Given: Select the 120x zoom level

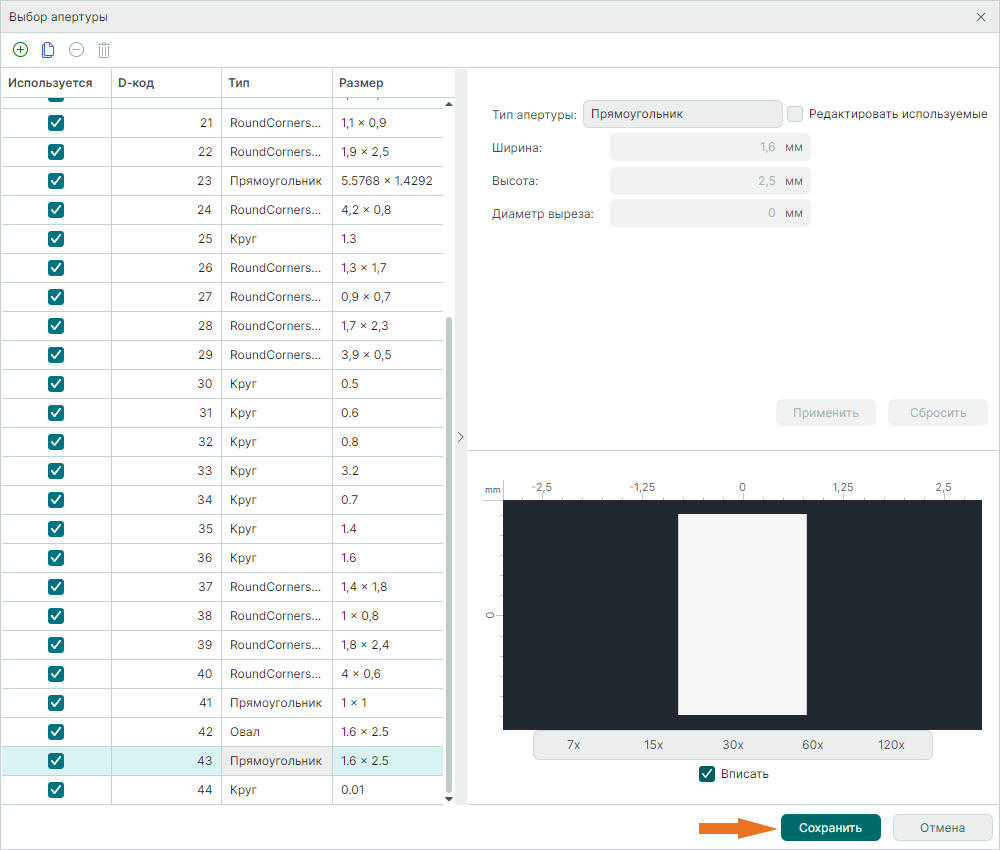Looking at the screenshot, I should 891,745.
